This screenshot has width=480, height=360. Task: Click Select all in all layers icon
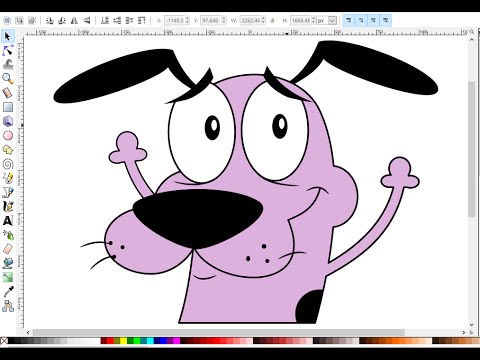pyautogui.click(x=19, y=21)
